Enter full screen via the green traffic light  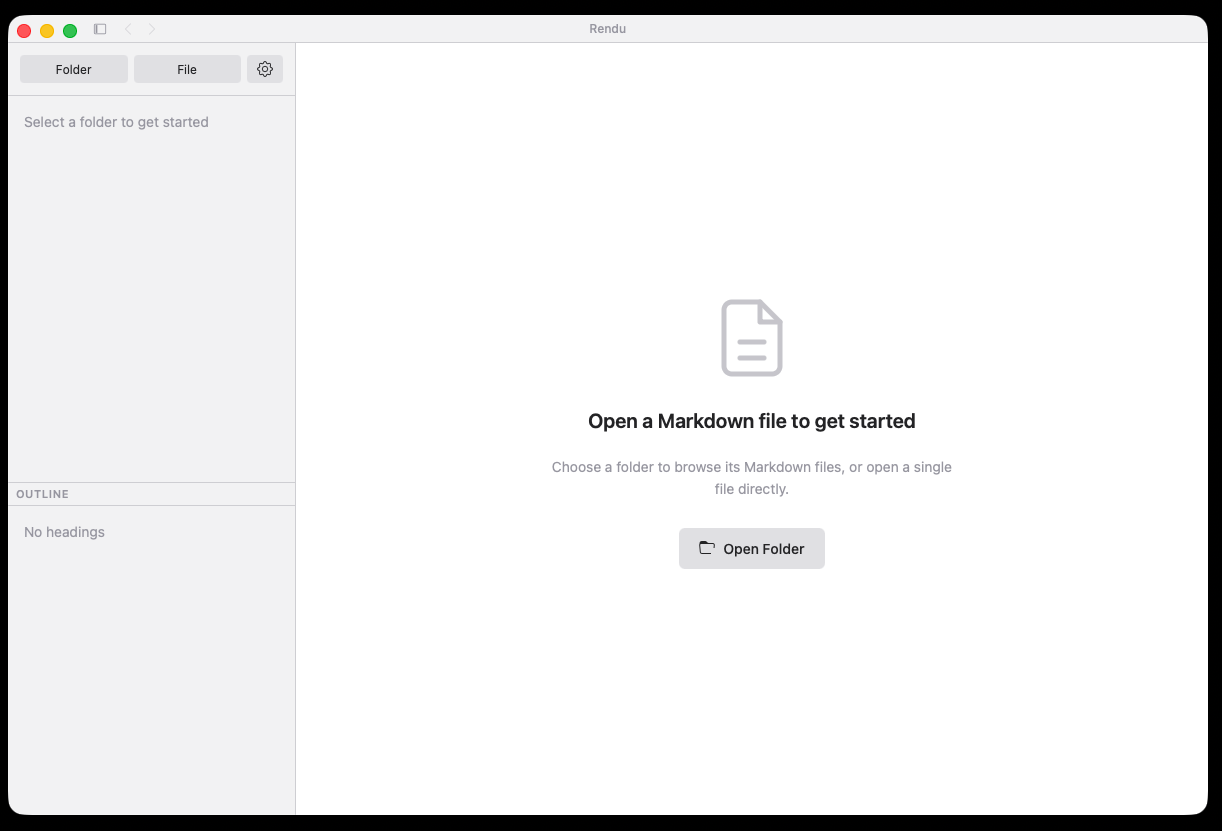pos(70,30)
